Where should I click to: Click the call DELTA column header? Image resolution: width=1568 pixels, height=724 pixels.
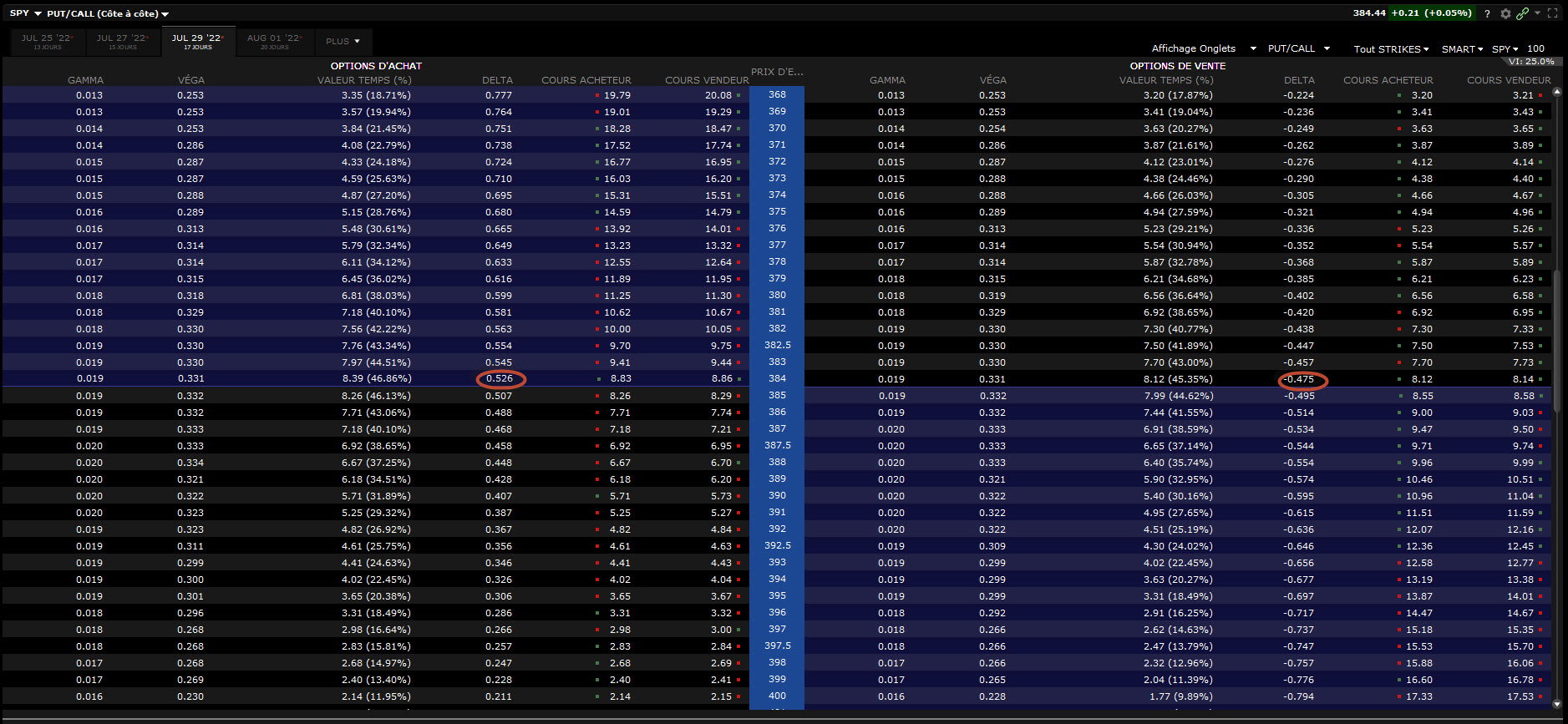[x=497, y=80]
